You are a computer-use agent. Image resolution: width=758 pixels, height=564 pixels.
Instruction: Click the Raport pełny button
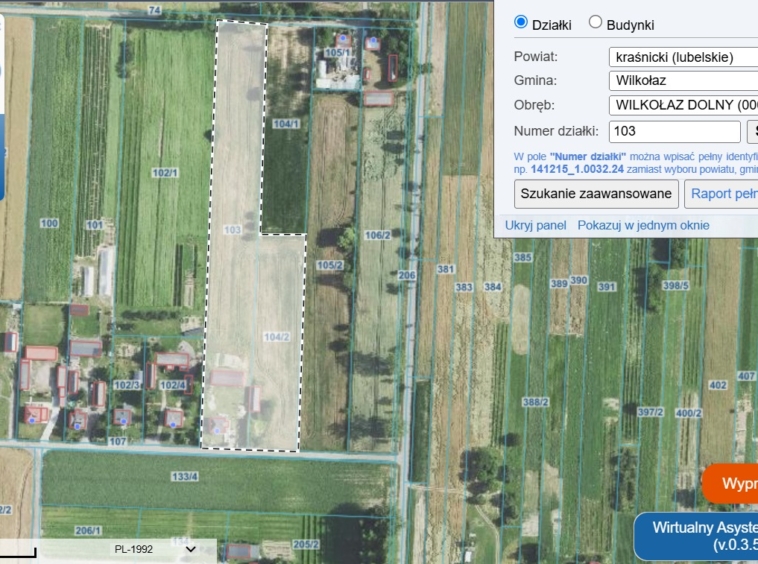[x=721, y=193]
